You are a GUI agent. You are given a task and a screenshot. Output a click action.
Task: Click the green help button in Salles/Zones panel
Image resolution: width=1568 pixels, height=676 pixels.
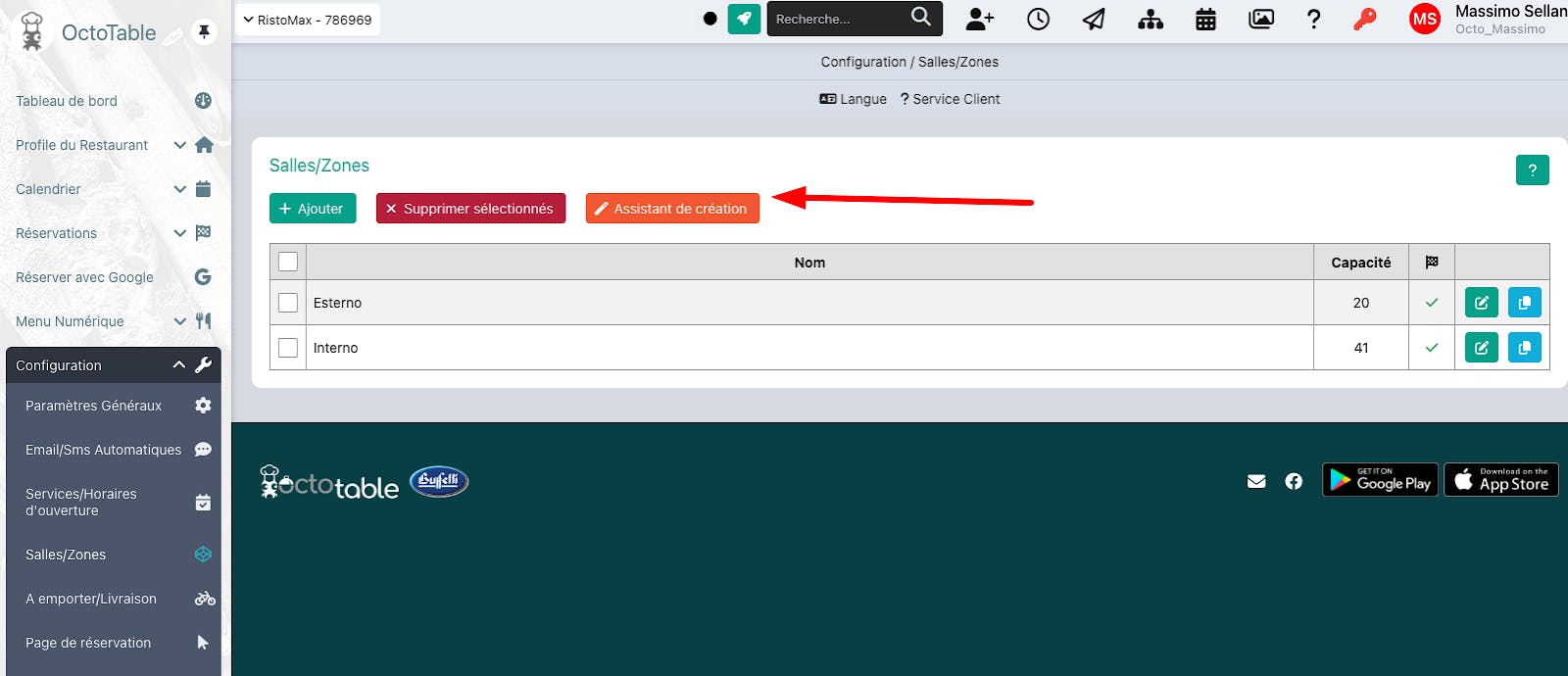tap(1533, 169)
